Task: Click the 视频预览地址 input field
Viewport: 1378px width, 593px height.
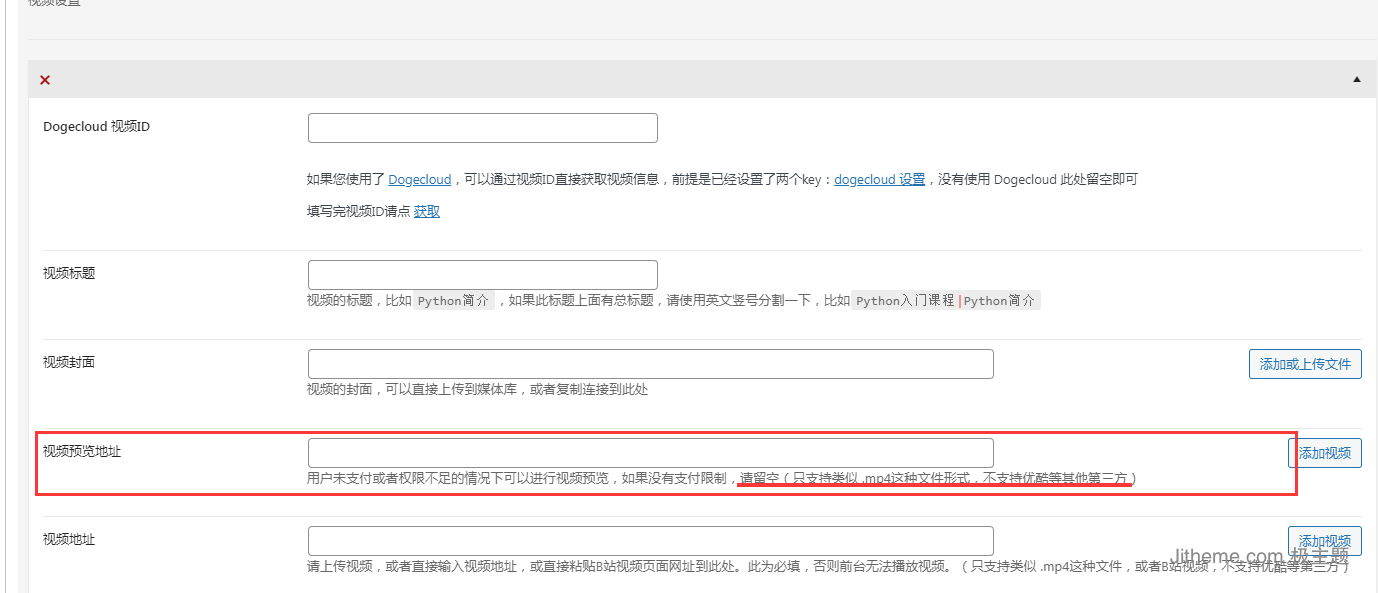Action: (650, 452)
